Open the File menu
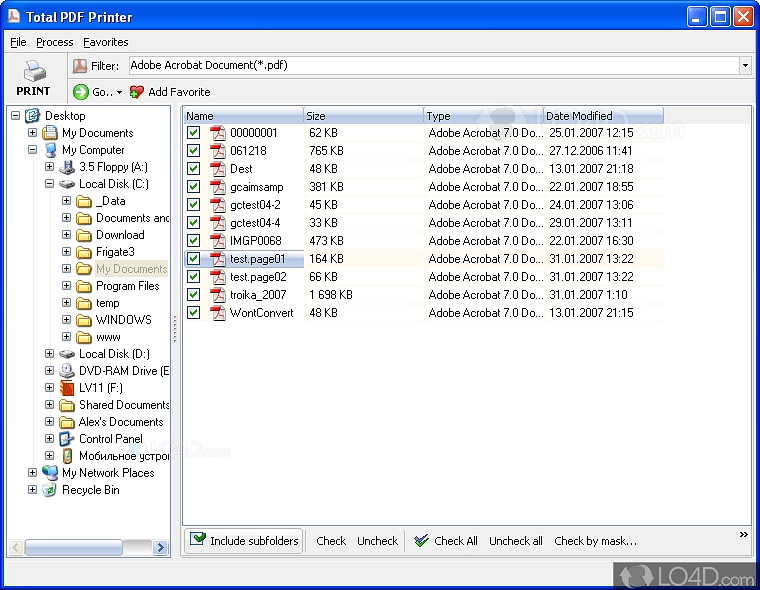 (18, 42)
